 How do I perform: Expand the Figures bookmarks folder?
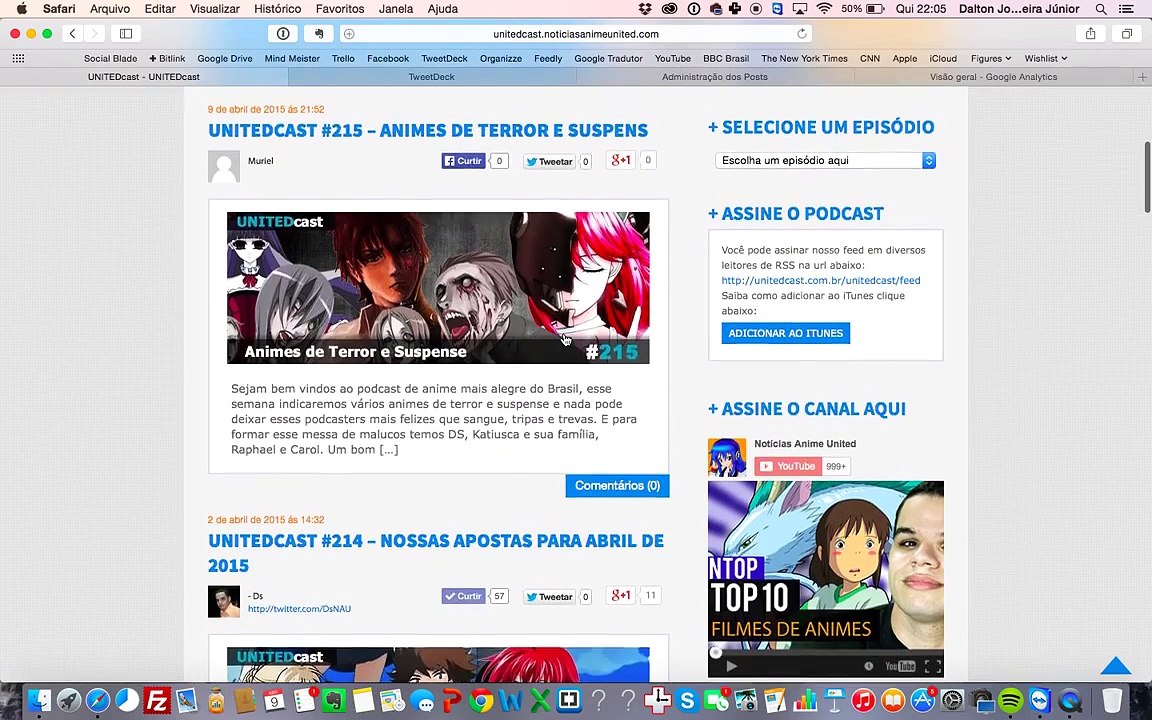[x=990, y=58]
